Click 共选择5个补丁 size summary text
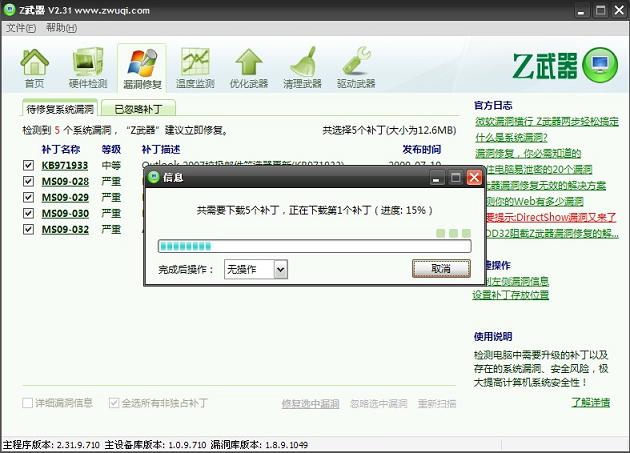The image size is (630, 453). [x=389, y=130]
